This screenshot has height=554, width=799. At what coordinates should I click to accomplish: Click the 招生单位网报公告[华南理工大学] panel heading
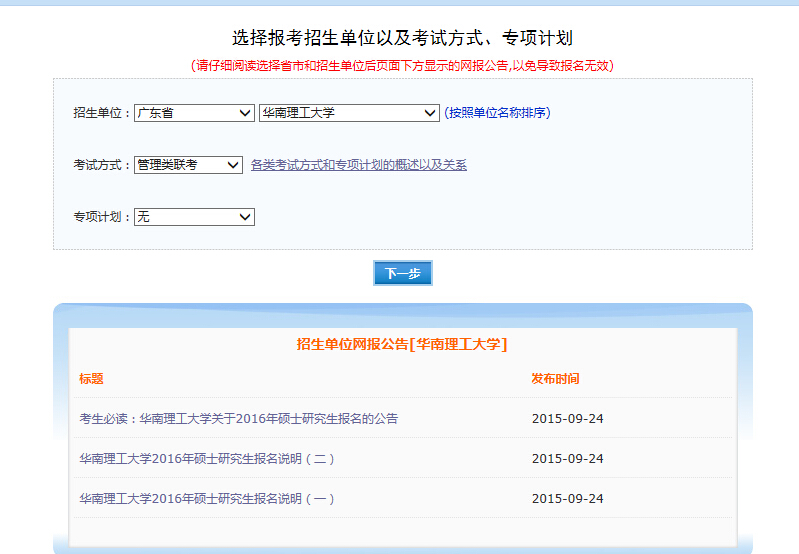pyautogui.click(x=402, y=344)
